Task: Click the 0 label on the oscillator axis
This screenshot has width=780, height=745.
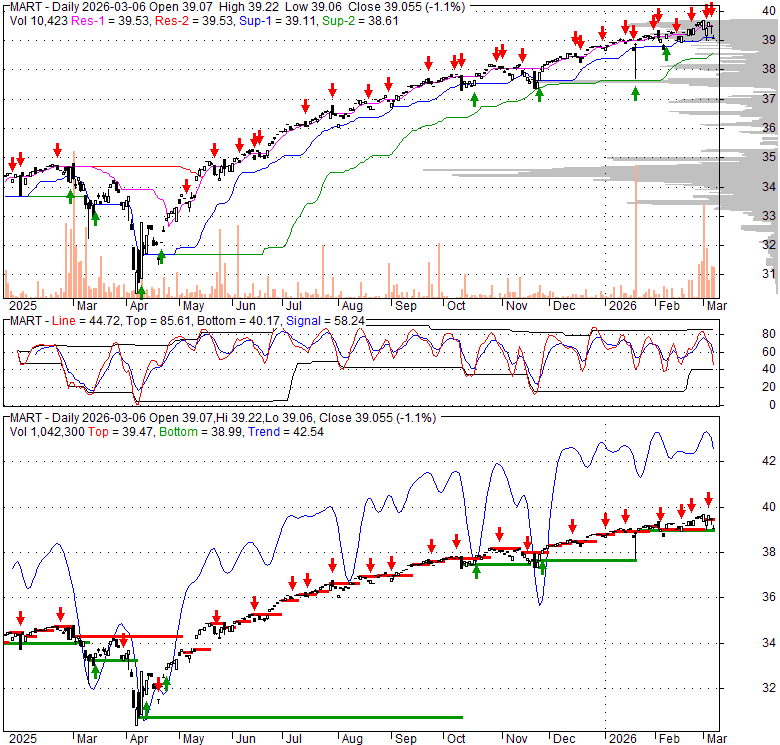Action: (x=772, y=405)
